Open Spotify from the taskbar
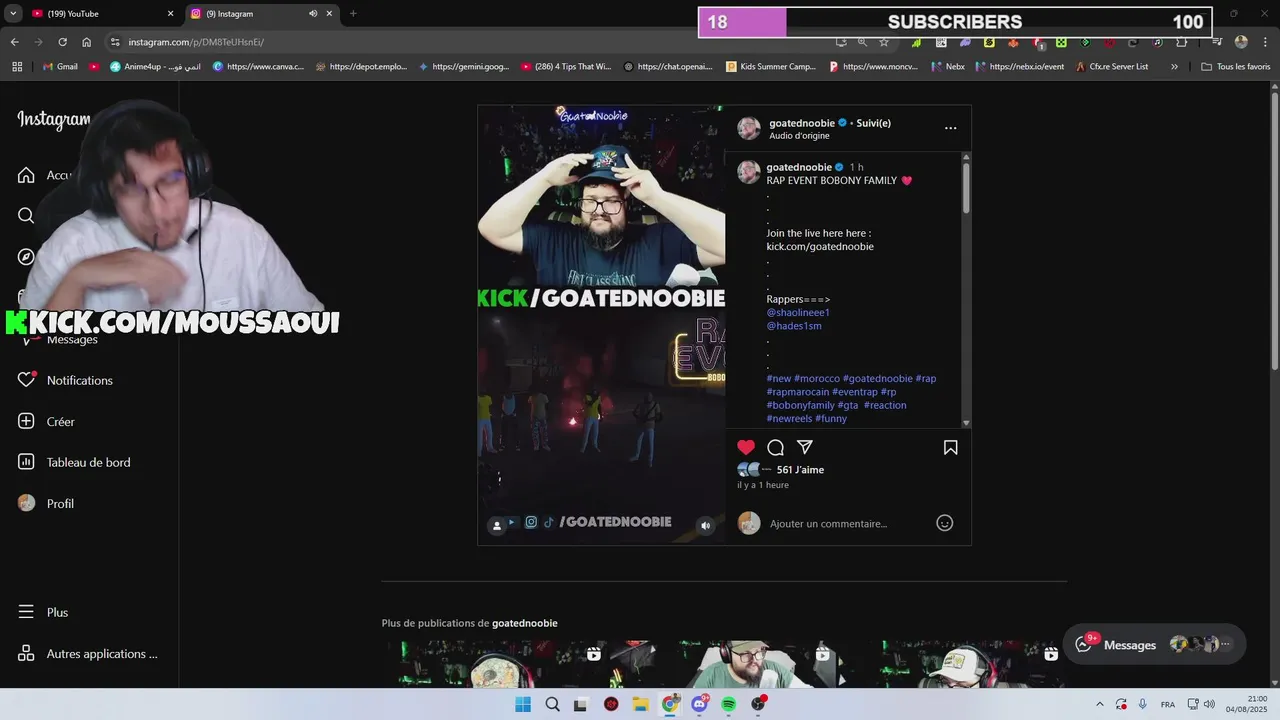The height and width of the screenshot is (720, 1280). (x=728, y=704)
